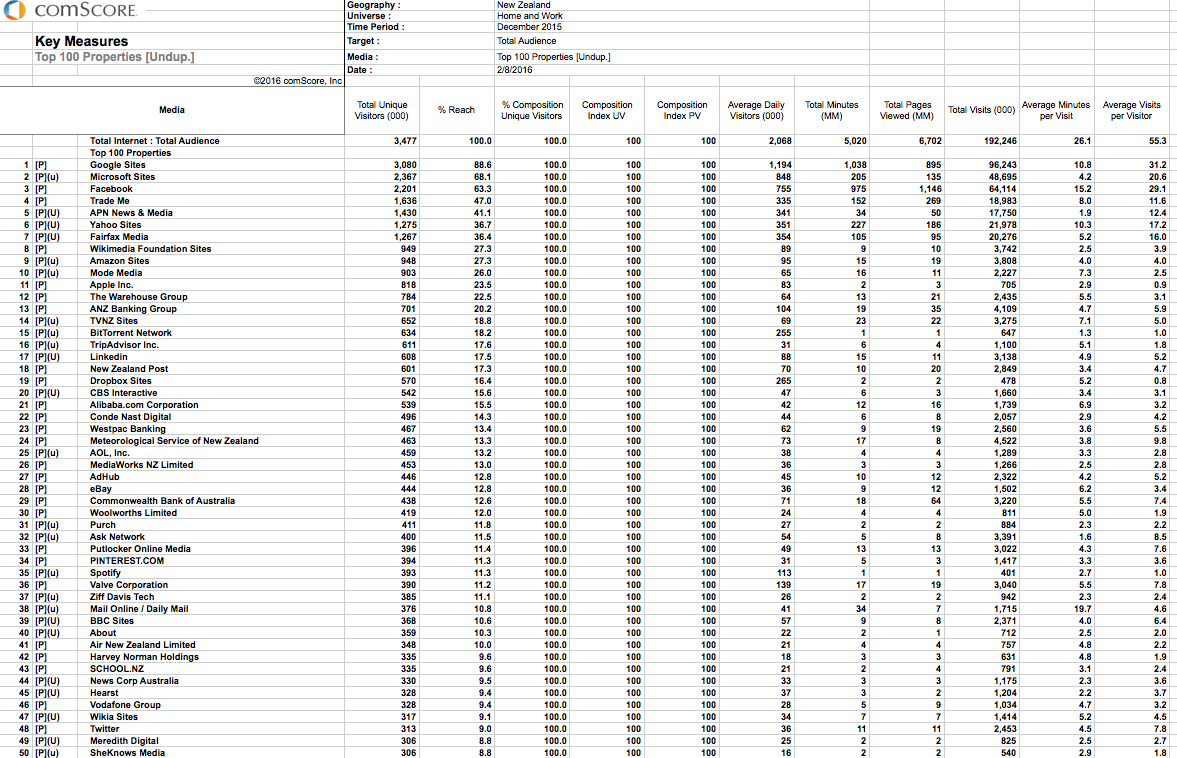Select the New Zealand Post cell

point(129,369)
